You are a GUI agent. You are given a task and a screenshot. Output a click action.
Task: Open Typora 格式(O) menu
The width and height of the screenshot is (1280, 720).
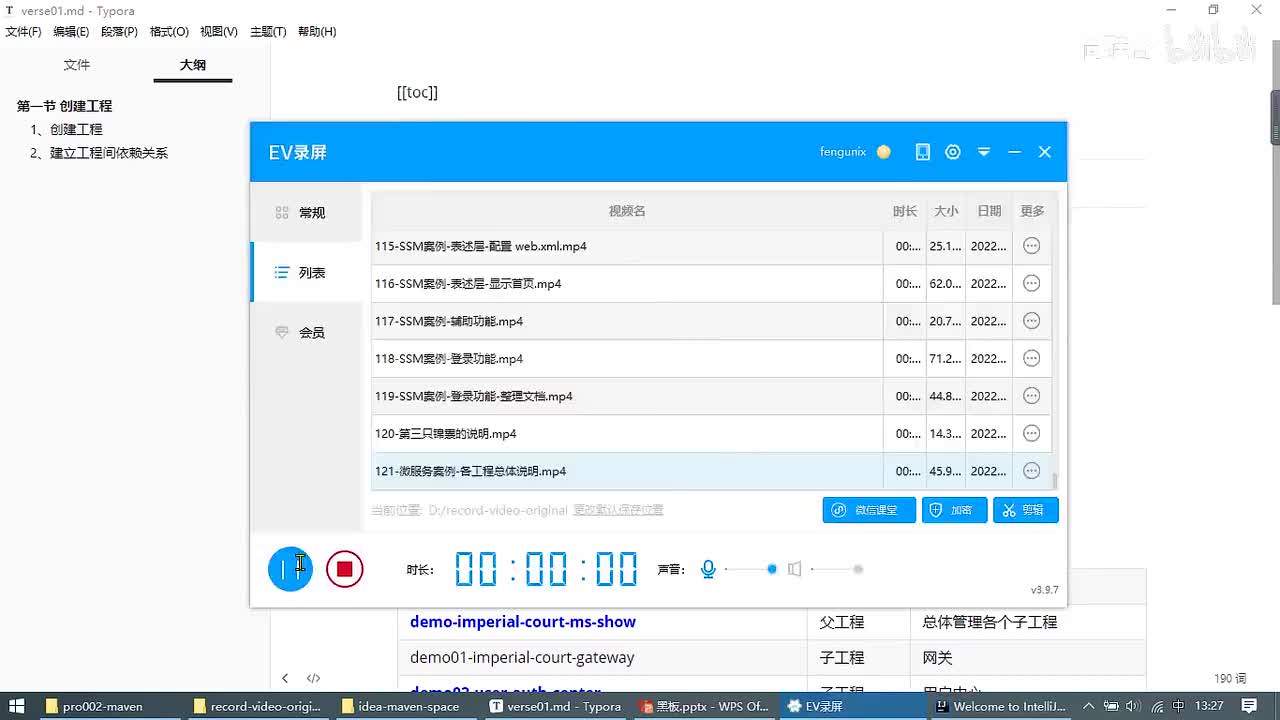[x=169, y=32]
